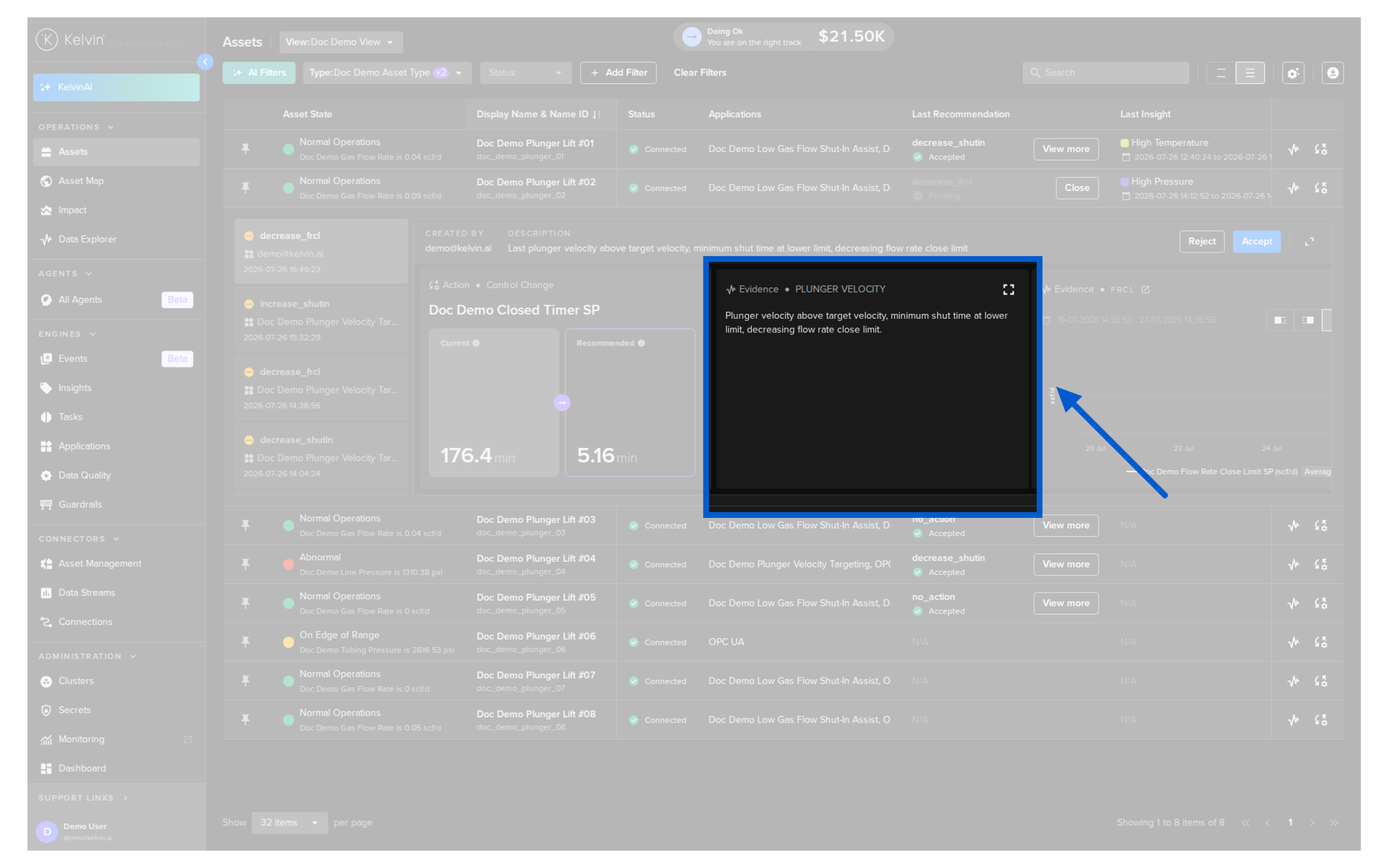1389x868 pixels.
Task: Open the settings gear in top toolbar
Action: pos(1293,73)
